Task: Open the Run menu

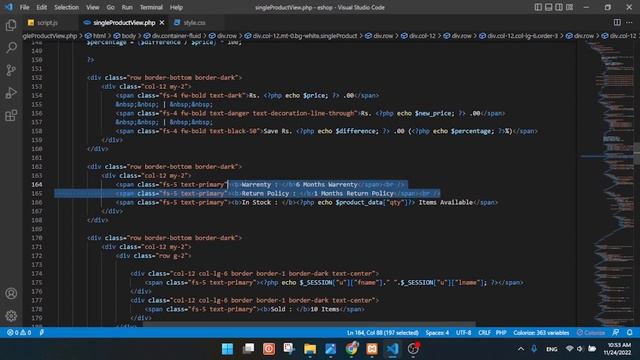Action: 127,7
